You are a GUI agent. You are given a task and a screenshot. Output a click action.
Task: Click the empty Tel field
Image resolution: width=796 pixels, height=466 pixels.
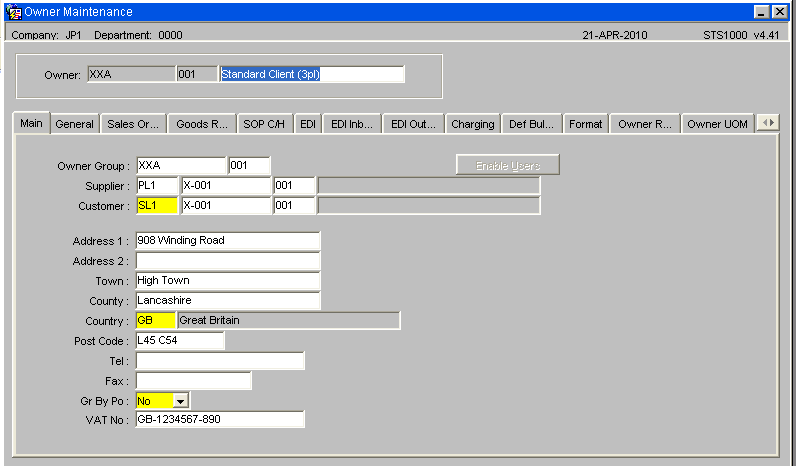click(x=220, y=361)
